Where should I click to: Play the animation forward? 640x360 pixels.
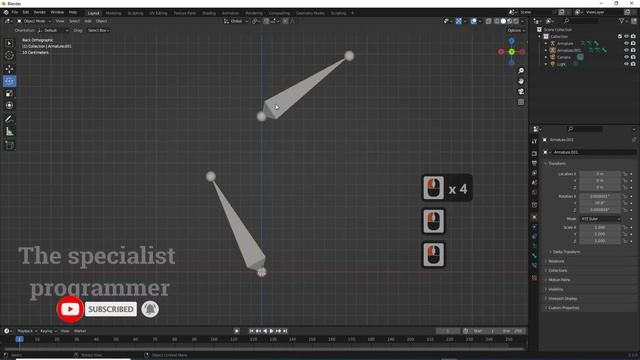point(271,331)
